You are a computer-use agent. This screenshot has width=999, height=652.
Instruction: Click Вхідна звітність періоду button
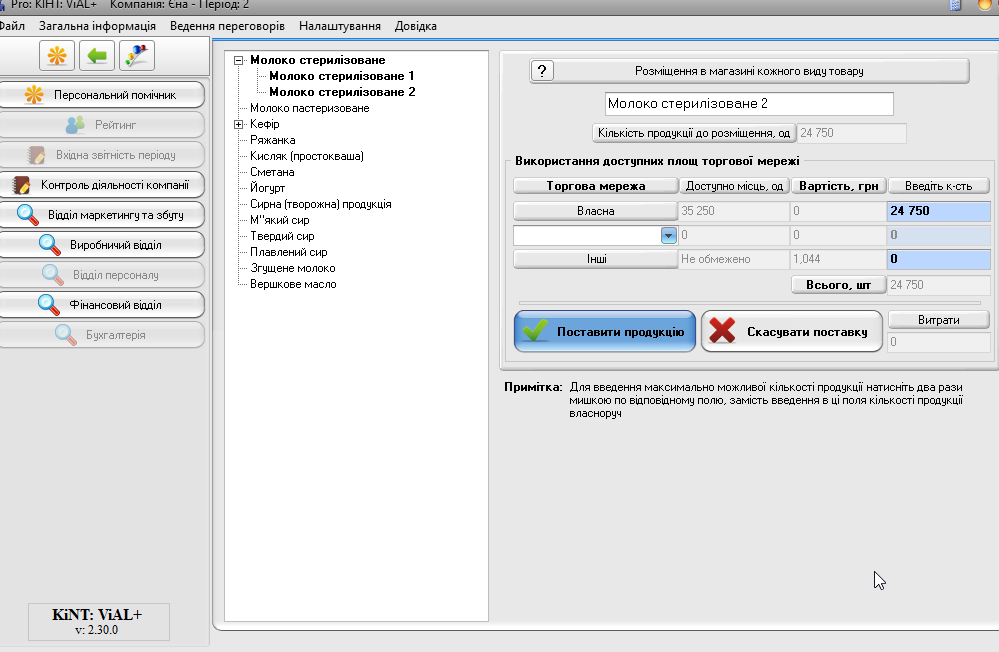point(102,155)
